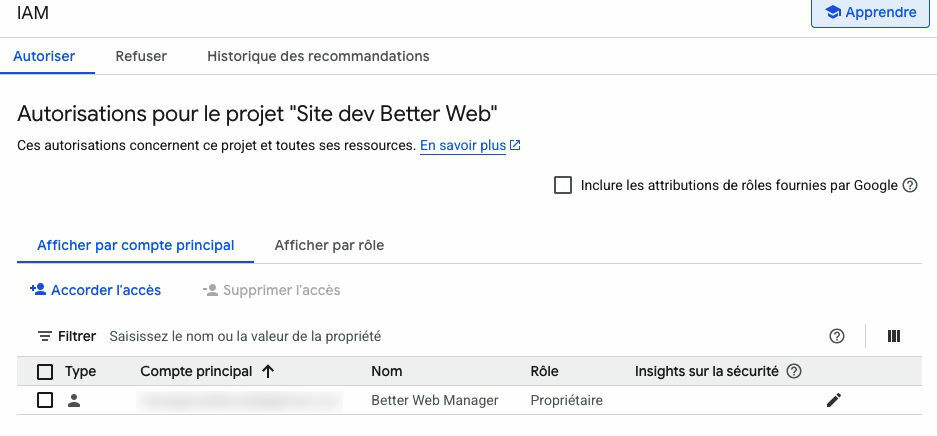937x436 pixels.
Task: Click the help icon next to the filter bar
Action: tap(837, 336)
